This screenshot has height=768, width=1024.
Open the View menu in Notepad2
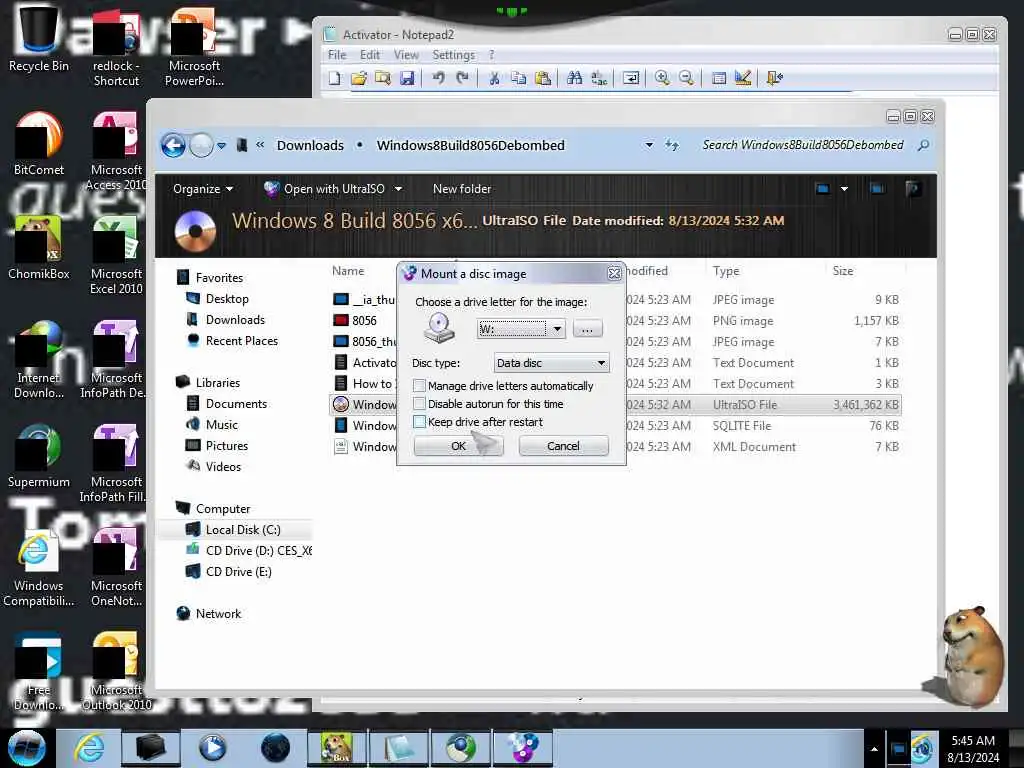click(406, 55)
